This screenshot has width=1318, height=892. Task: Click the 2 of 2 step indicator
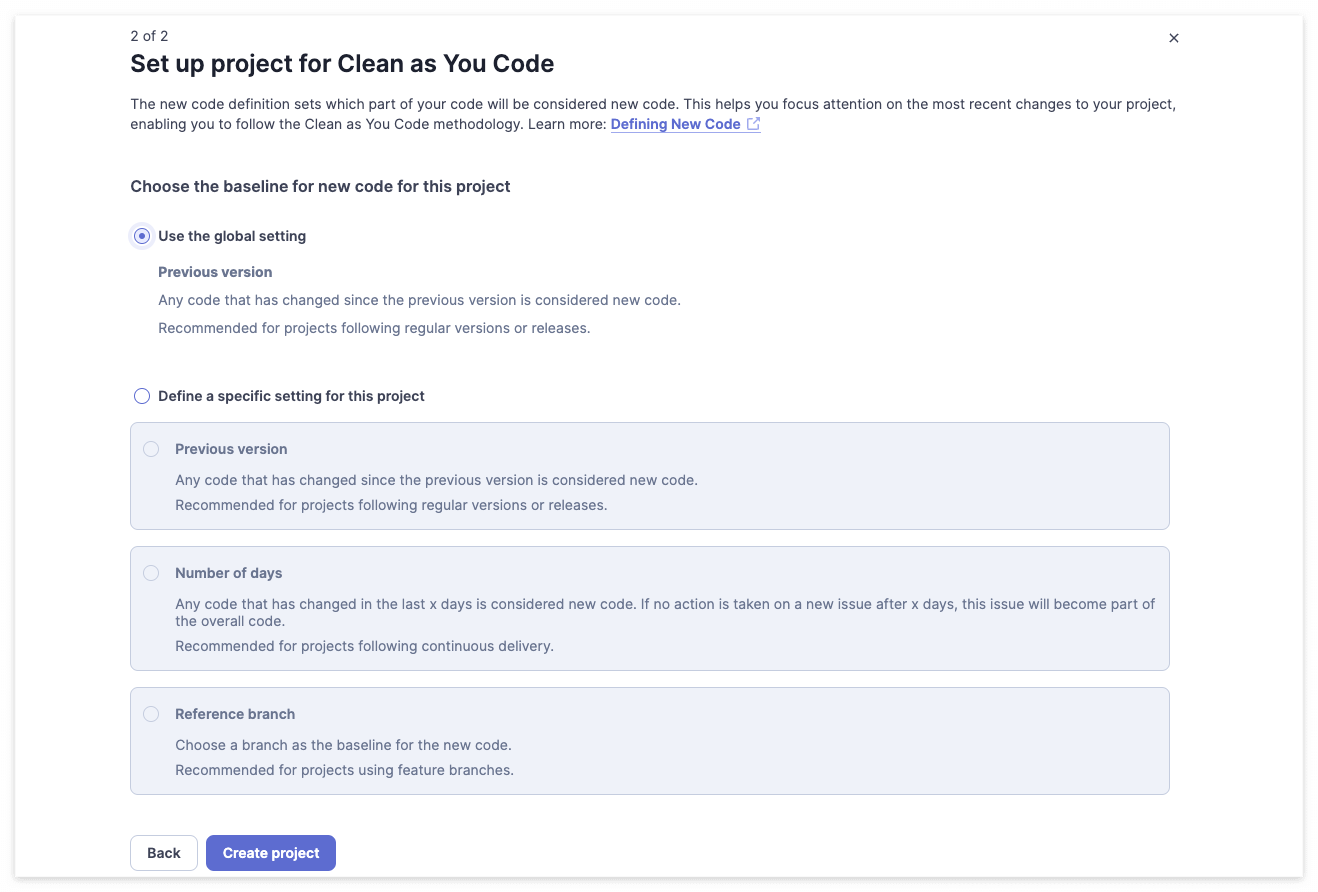pyautogui.click(x=149, y=36)
